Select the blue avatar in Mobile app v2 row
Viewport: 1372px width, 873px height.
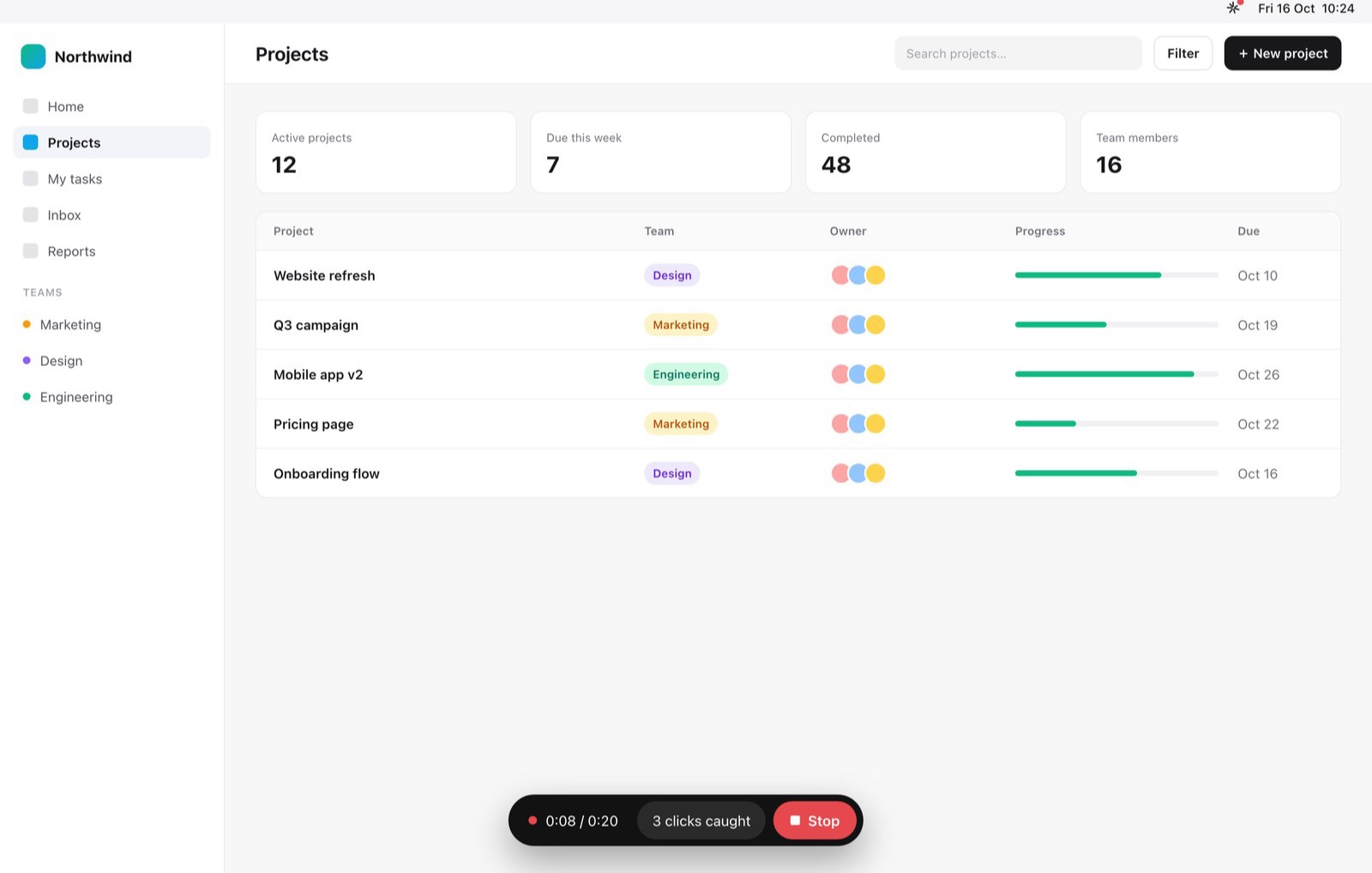(857, 374)
